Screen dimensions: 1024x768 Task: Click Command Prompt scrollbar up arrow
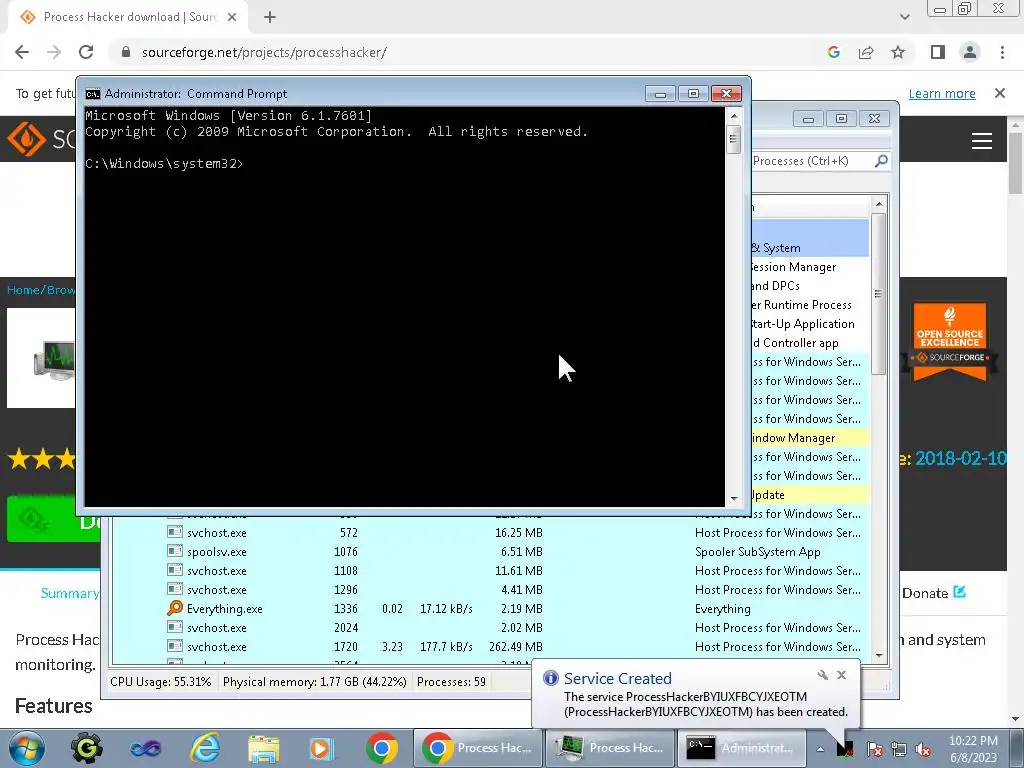tap(734, 116)
